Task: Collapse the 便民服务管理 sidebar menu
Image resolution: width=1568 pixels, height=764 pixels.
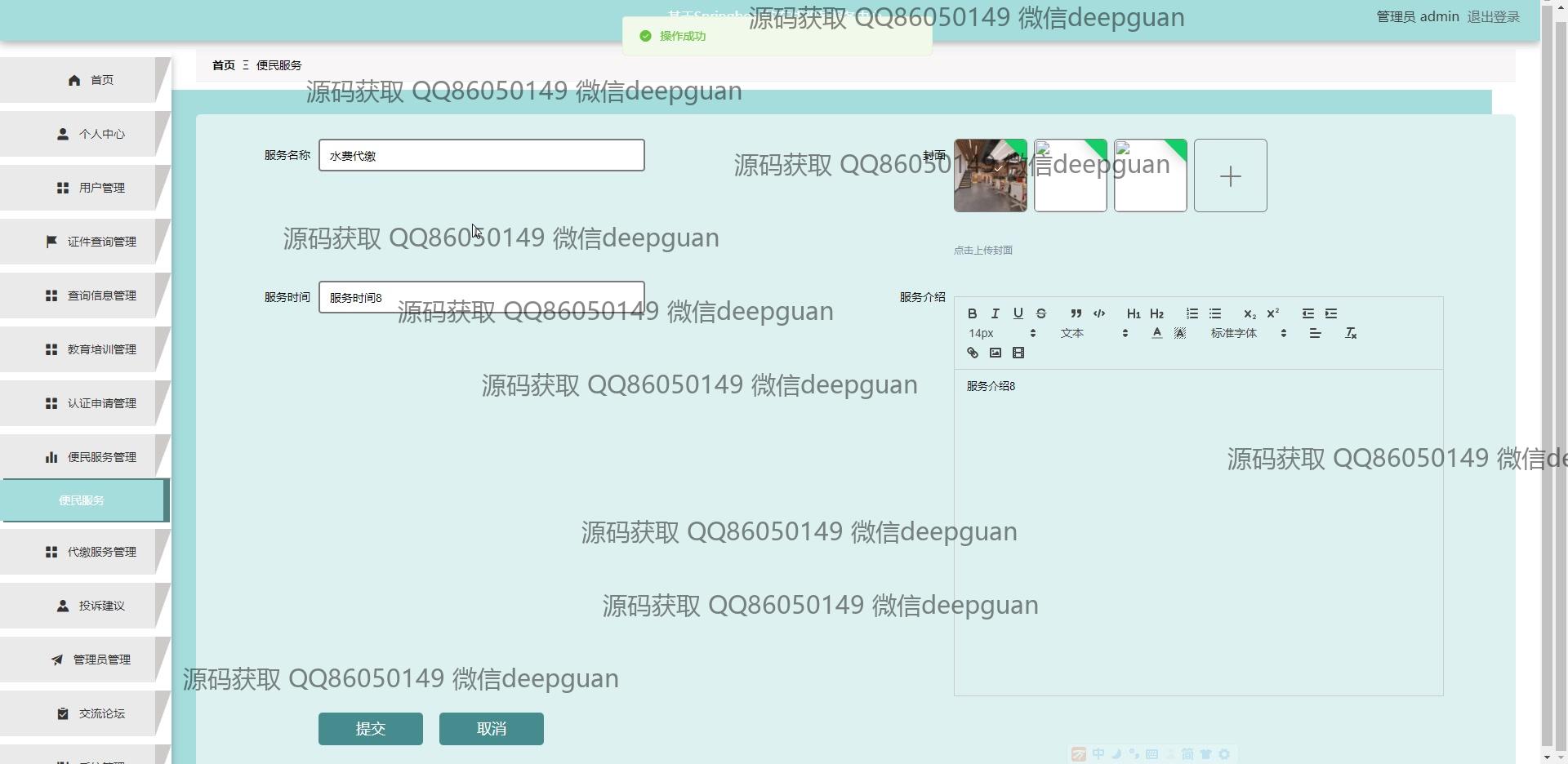Action: coord(85,457)
